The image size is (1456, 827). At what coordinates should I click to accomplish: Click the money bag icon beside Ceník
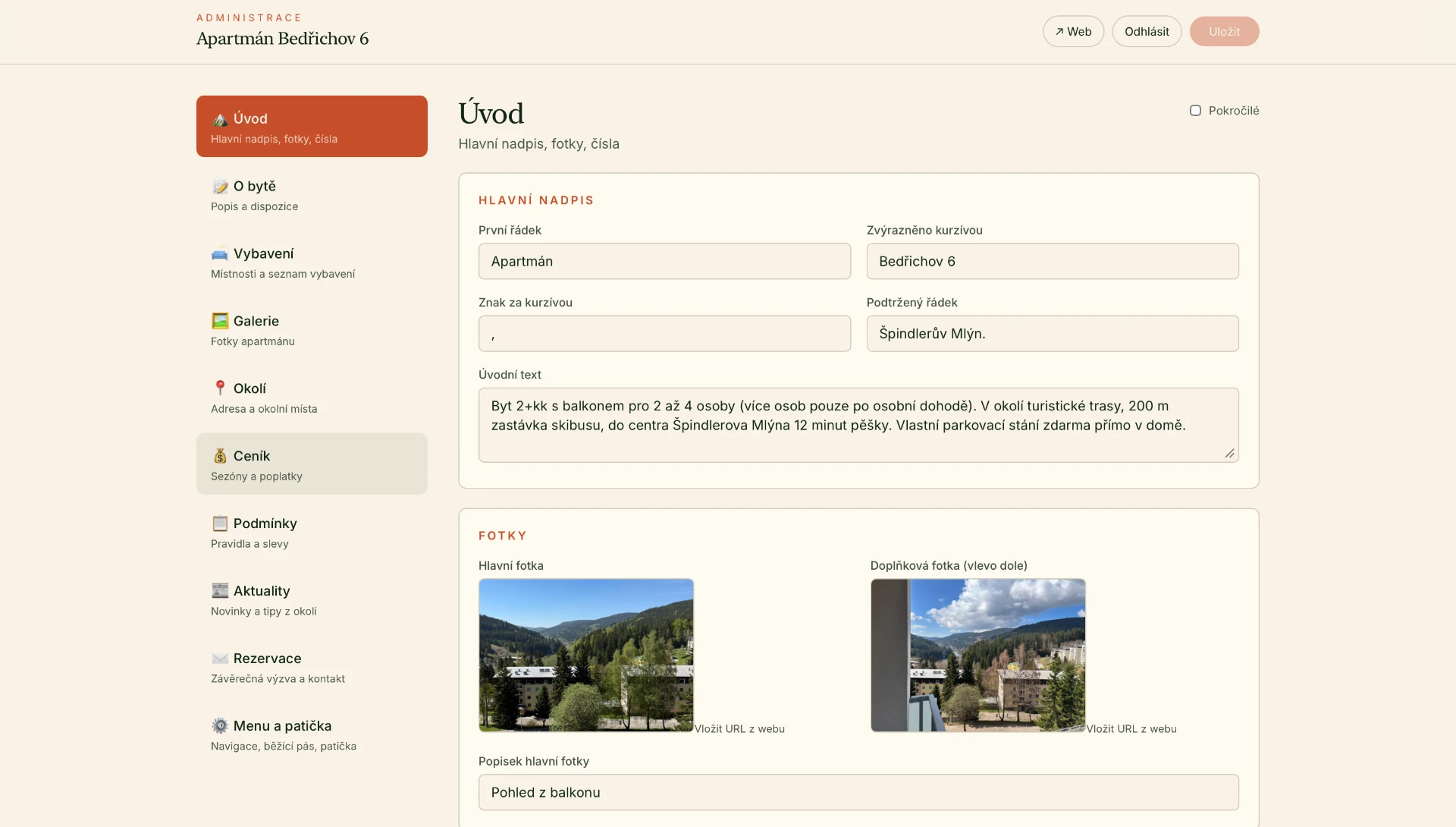click(220, 456)
